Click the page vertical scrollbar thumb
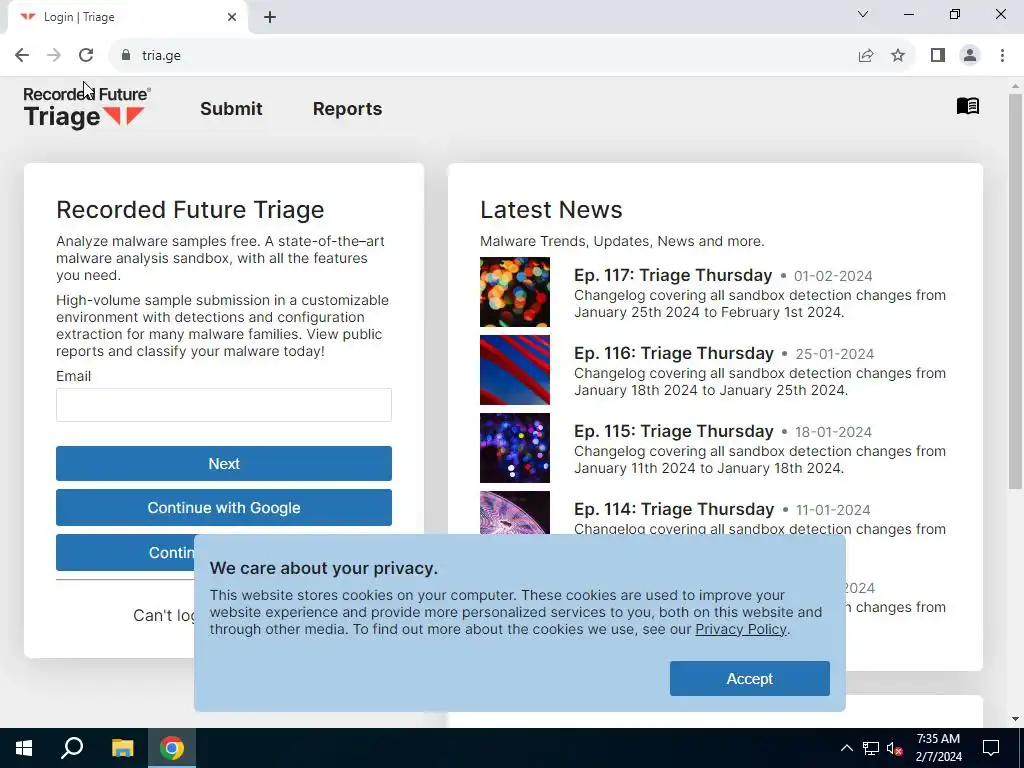The height and width of the screenshot is (768, 1024). (1015, 291)
